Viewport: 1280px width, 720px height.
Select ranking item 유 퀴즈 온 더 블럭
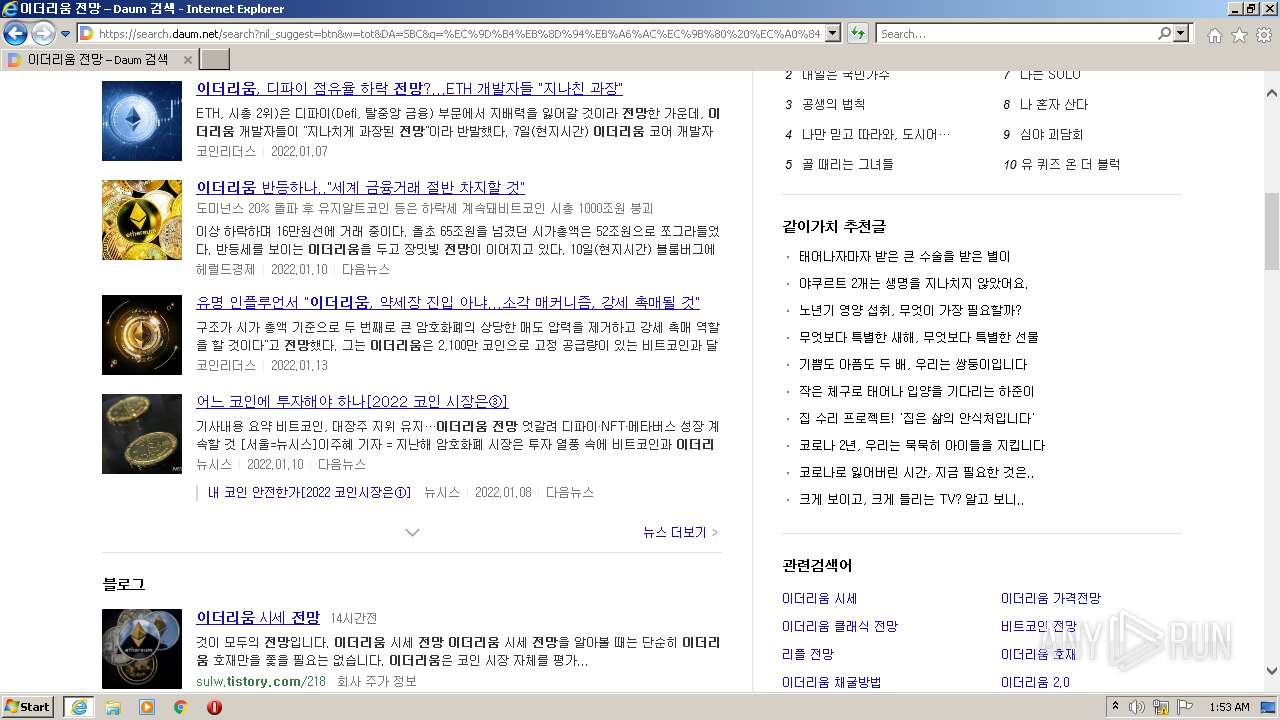[1070, 164]
